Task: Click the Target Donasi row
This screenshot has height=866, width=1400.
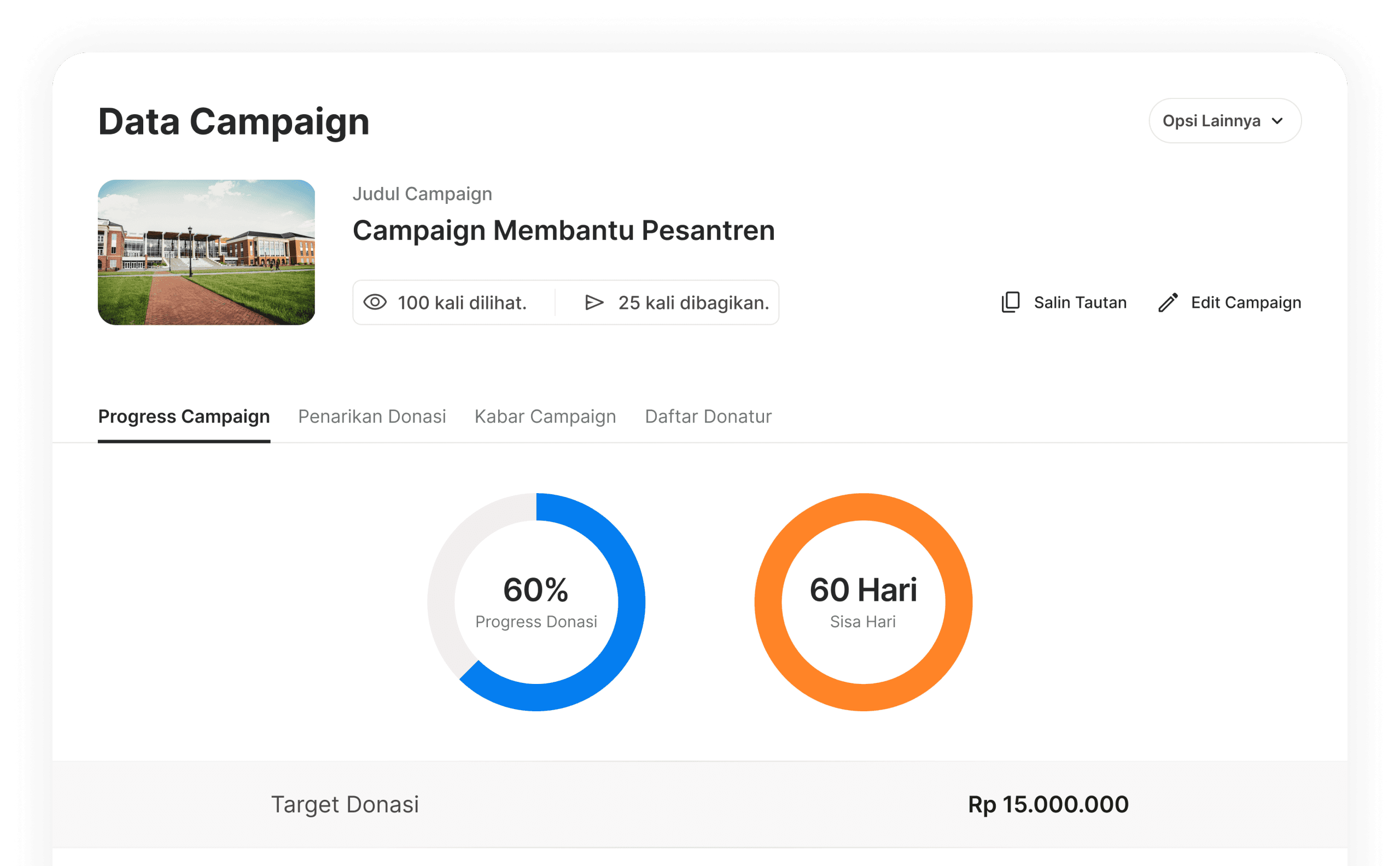Action: pos(345,804)
